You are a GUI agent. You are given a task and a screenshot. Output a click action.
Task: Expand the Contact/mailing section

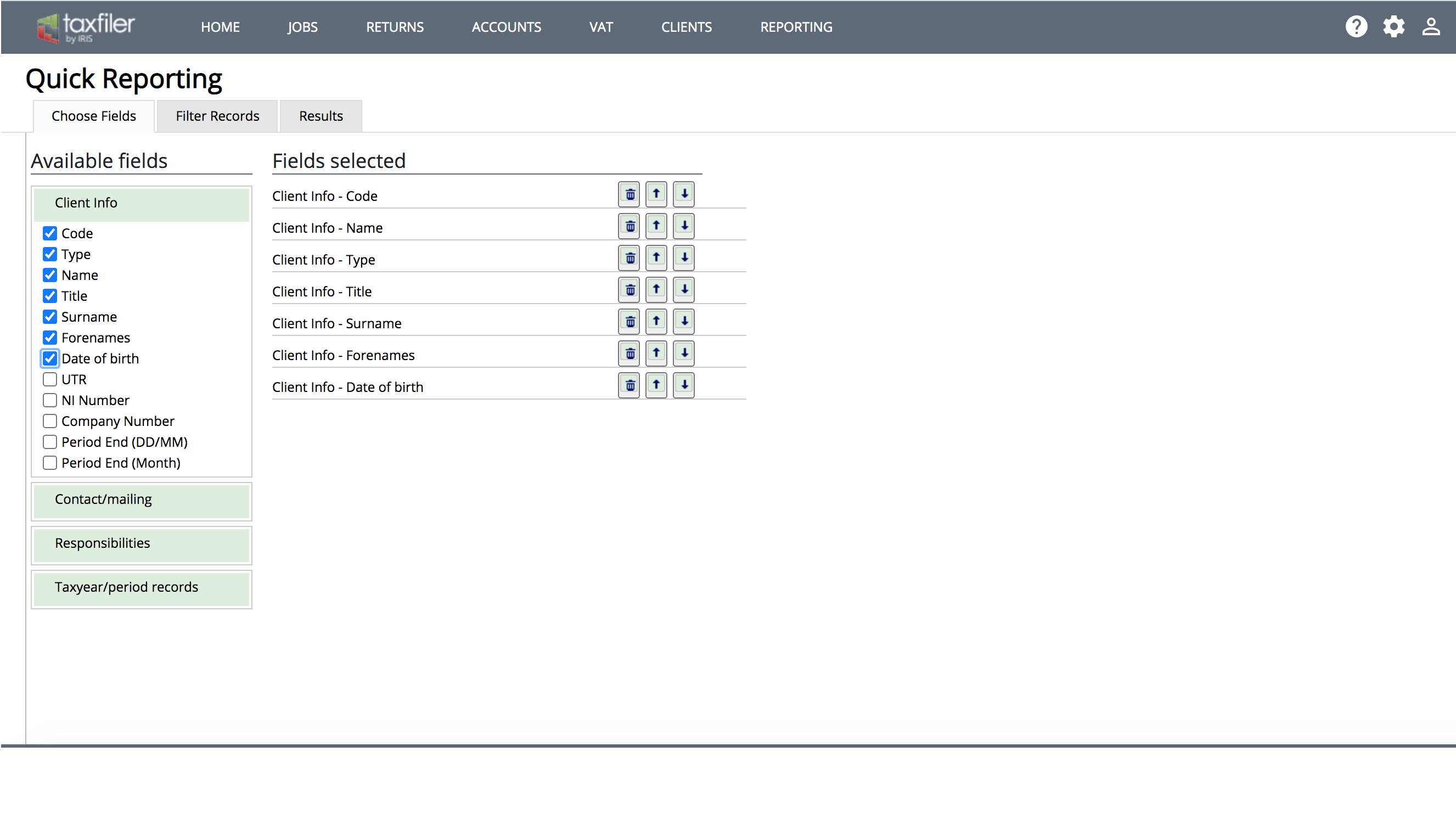(x=141, y=500)
